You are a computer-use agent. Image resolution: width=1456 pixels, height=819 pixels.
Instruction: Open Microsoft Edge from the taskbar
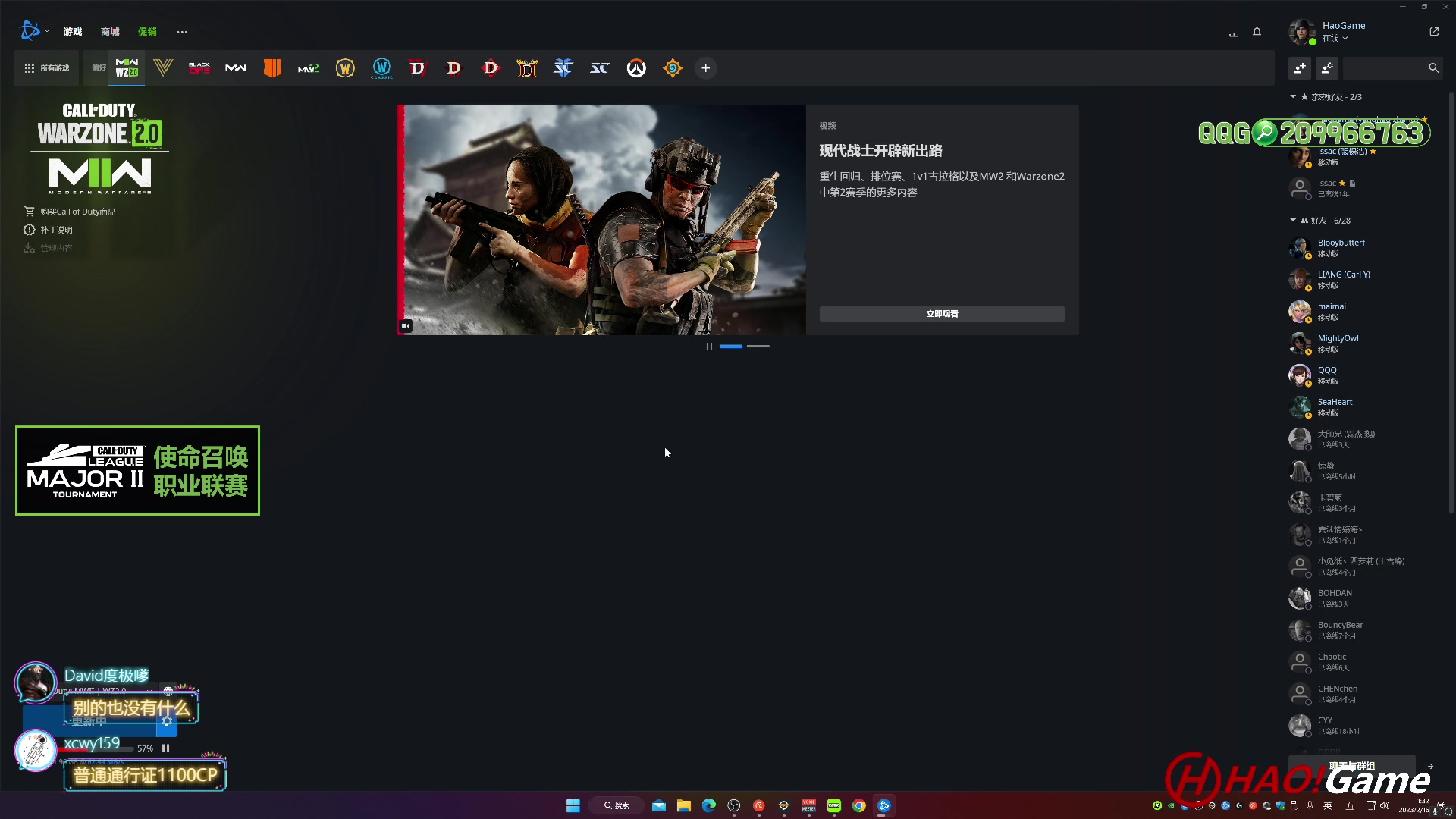click(709, 805)
